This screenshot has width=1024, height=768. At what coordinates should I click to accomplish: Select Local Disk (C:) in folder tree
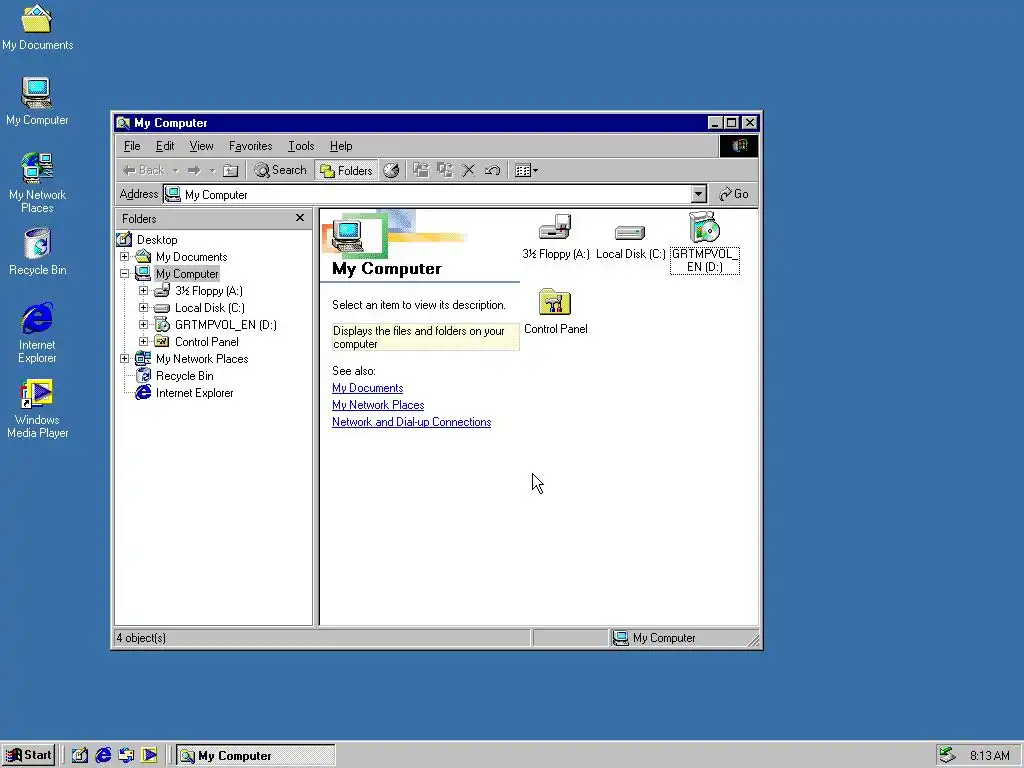(x=210, y=308)
